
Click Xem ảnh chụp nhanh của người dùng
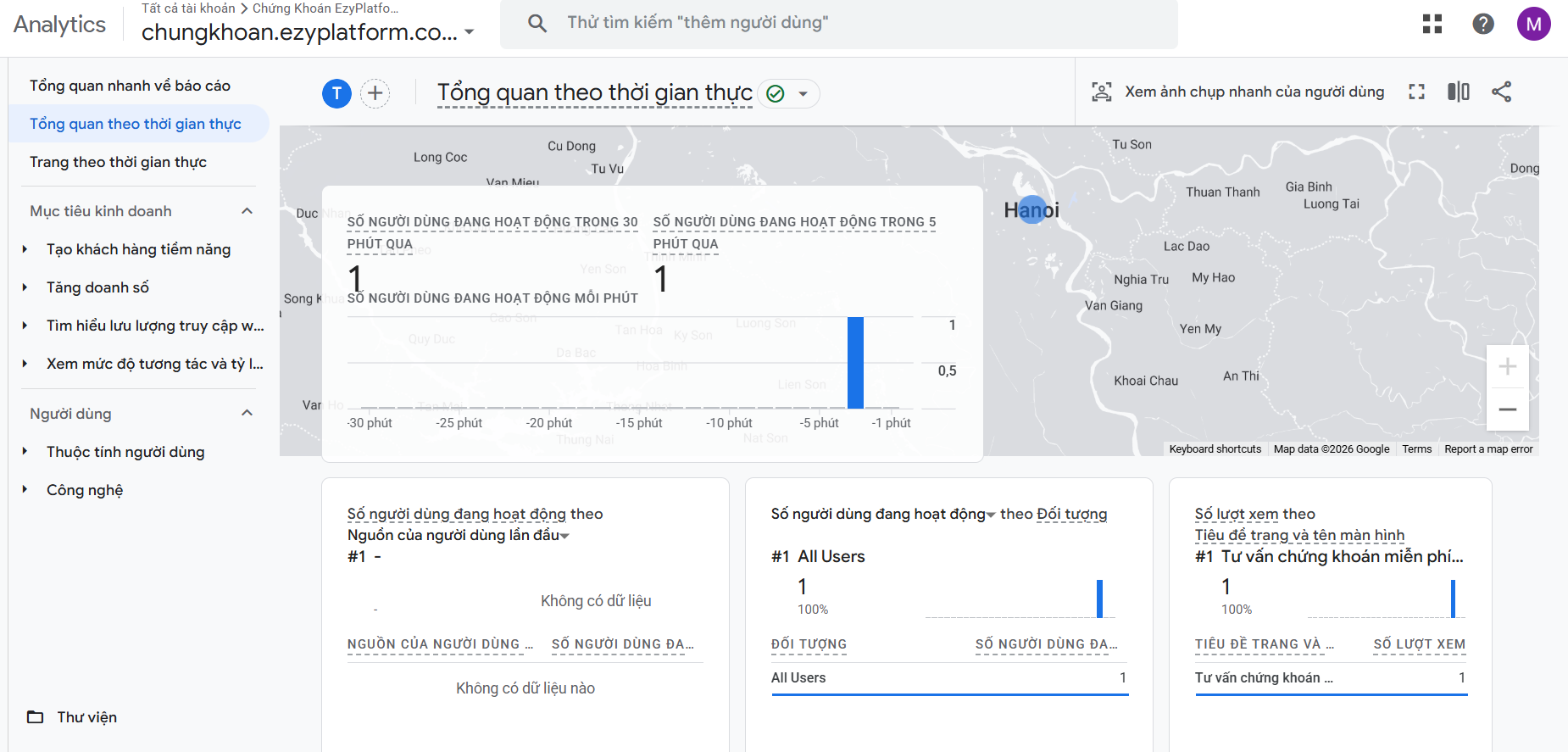[1254, 92]
